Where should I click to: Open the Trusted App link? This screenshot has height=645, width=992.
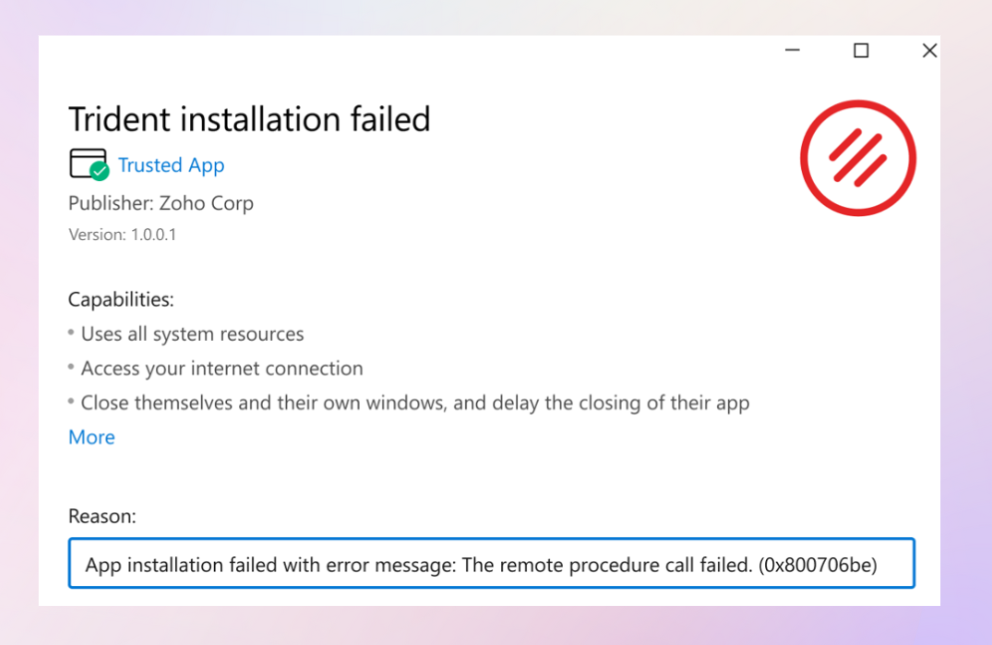(171, 165)
